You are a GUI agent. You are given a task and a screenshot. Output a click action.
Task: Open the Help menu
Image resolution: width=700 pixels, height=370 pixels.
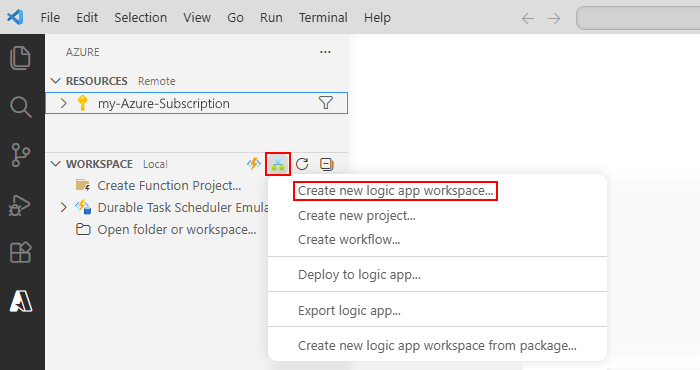click(x=377, y=17)
